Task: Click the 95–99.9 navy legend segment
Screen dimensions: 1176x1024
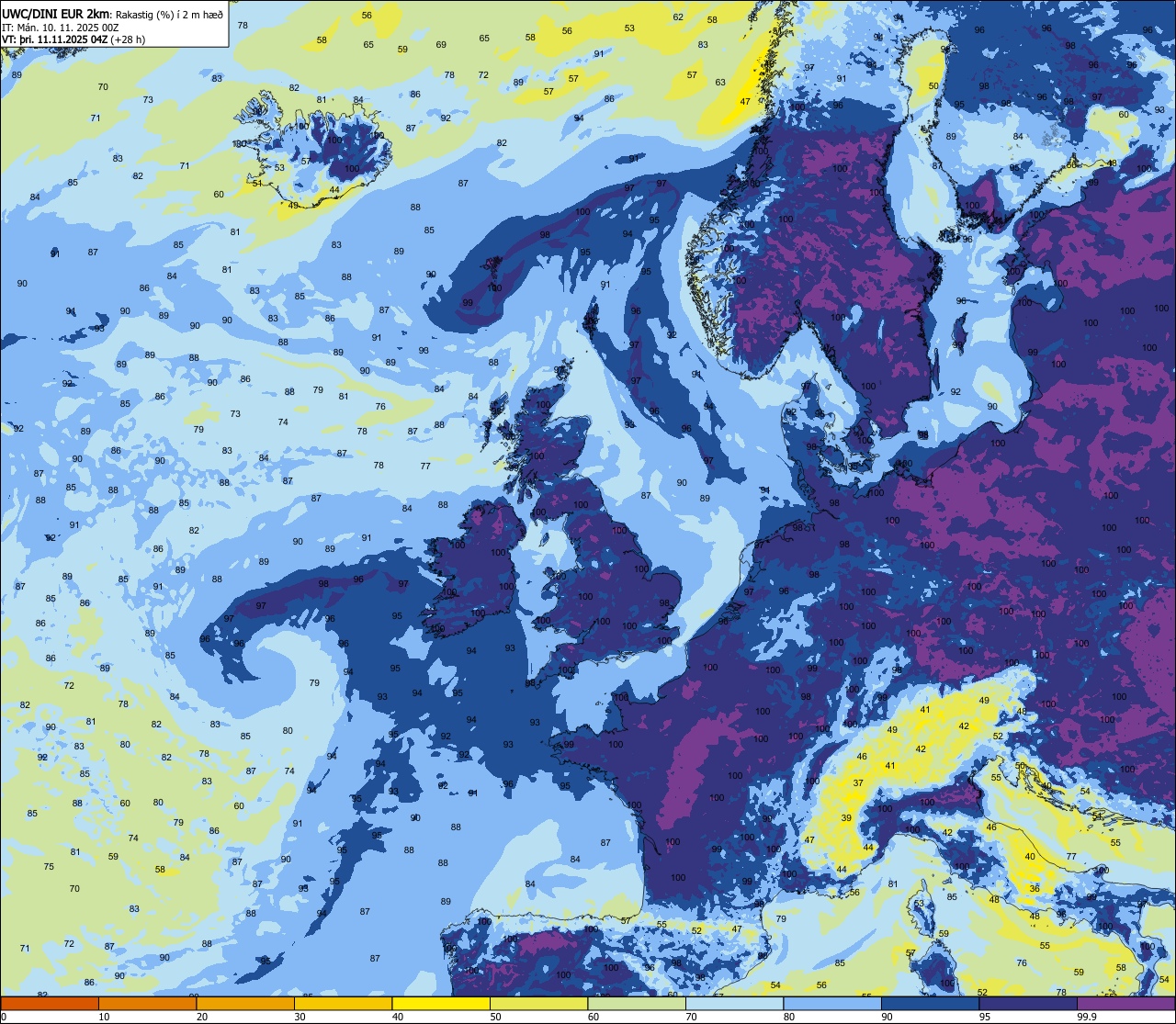Action: pyautogui.click(x=1028, y=1003)
